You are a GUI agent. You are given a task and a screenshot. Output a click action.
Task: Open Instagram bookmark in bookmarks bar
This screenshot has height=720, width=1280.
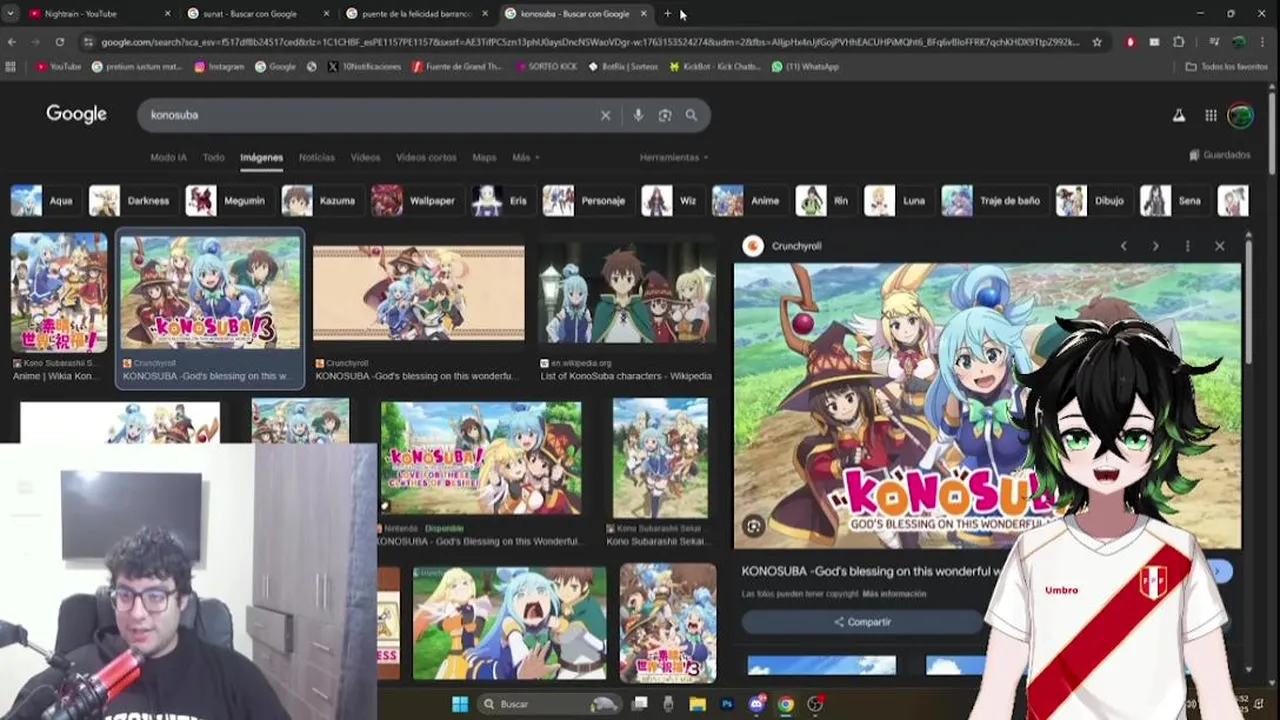(219, 67)
